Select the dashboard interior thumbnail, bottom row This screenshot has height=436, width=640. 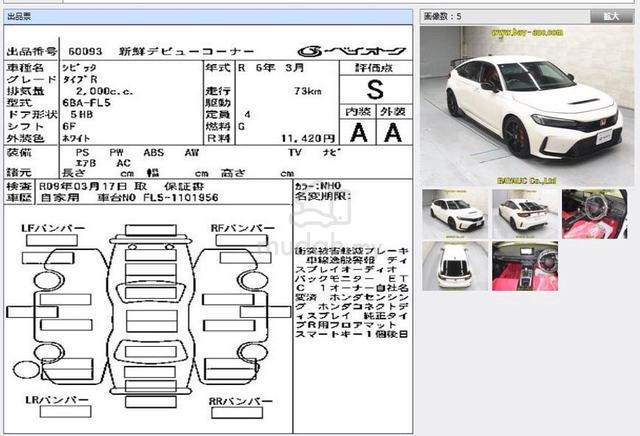click(x=525, y=266)
